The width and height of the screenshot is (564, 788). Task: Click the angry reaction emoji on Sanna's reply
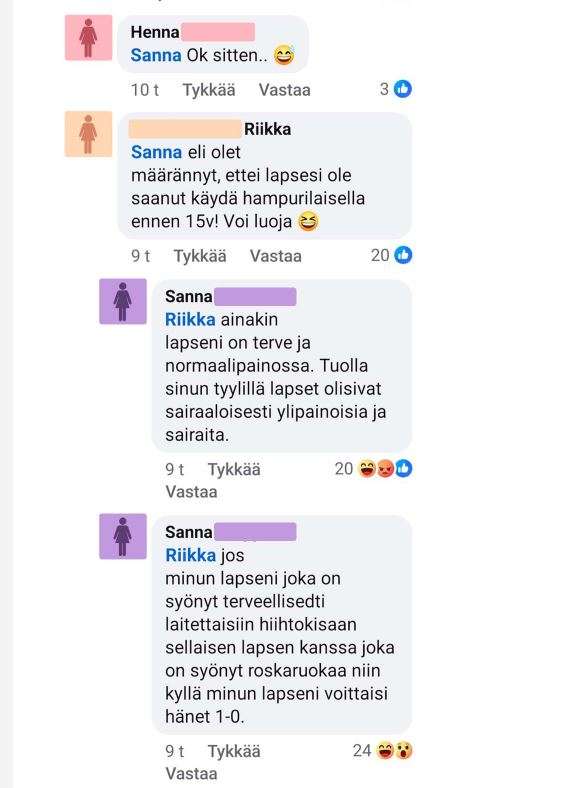tap(386, 468)
